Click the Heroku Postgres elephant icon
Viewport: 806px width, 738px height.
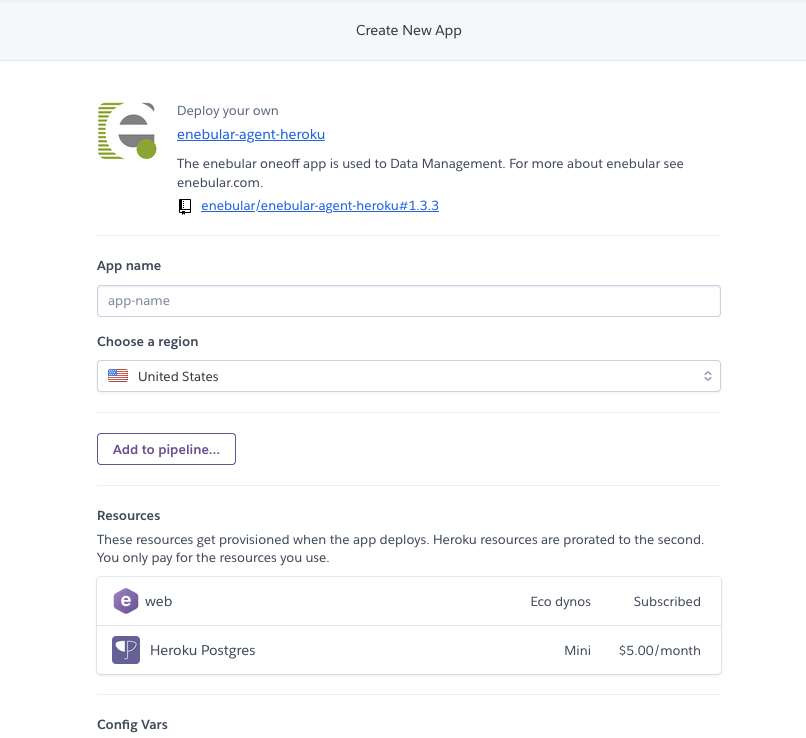pyautogui.click(x=126, y=650)
